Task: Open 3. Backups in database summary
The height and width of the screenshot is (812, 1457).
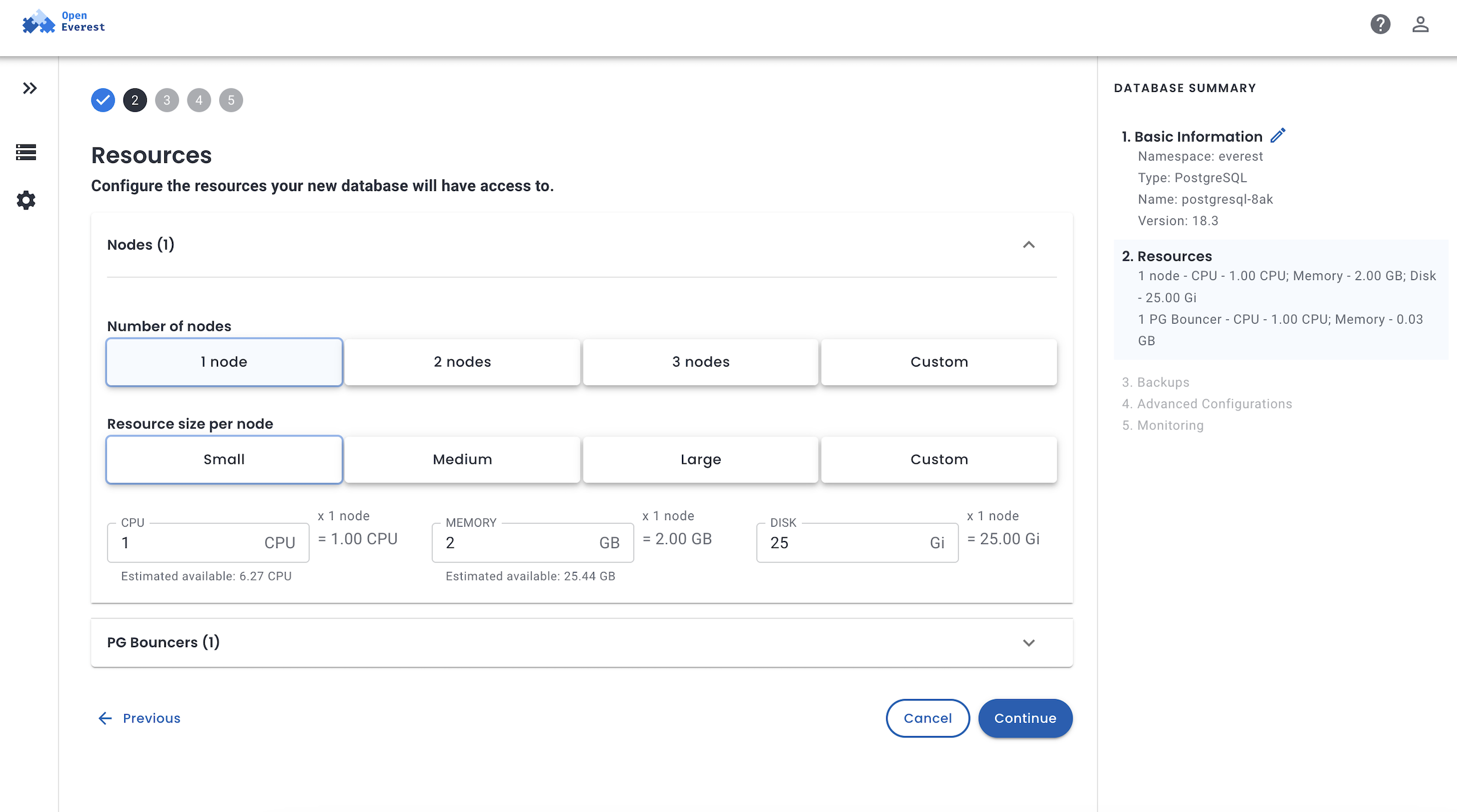Action: coord(1155,382)
